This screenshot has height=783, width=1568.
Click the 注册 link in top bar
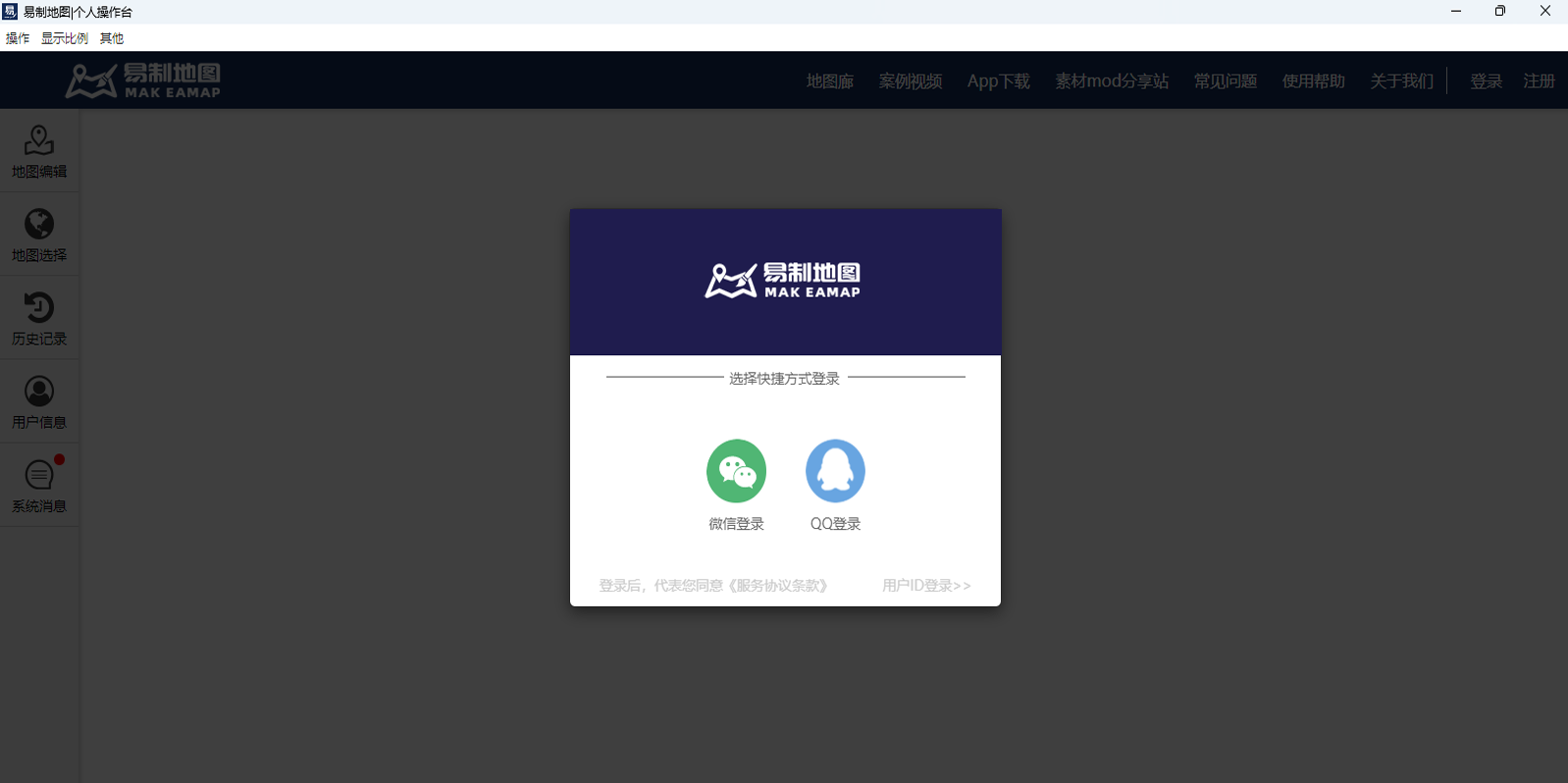pyautogui.click(x=1539, y=81)
